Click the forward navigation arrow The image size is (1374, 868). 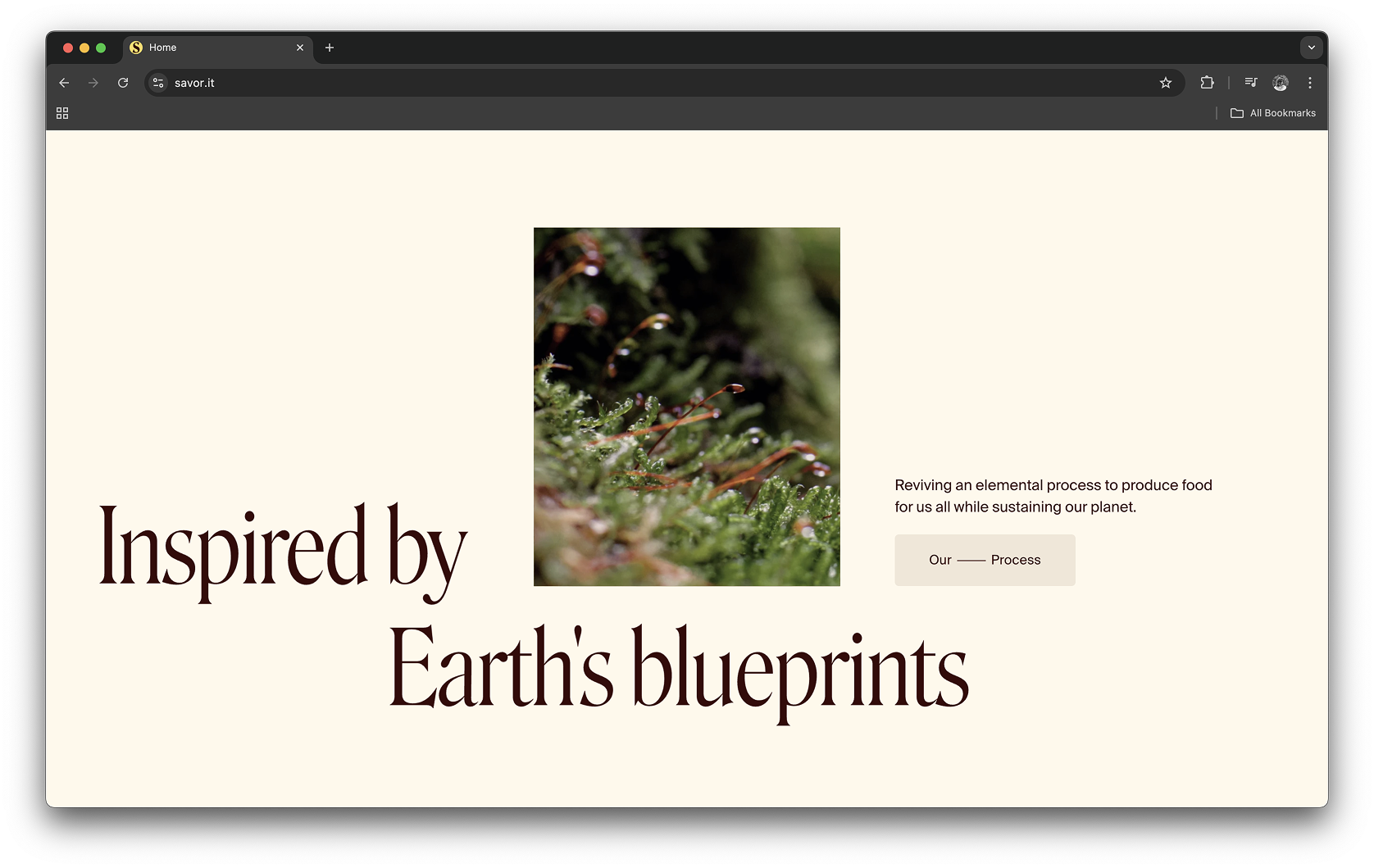pos(93,83)
